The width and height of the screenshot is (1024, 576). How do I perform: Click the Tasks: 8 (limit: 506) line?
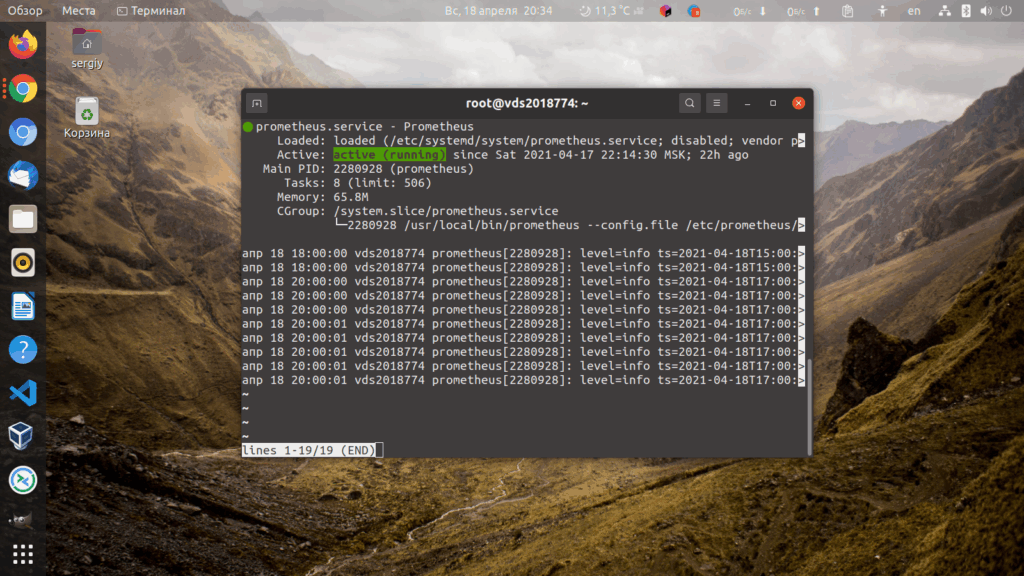358,183
